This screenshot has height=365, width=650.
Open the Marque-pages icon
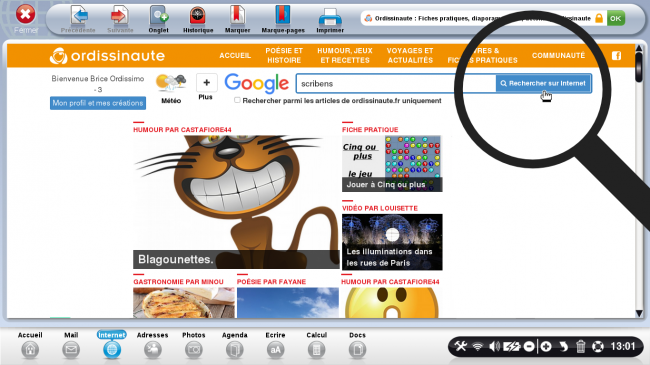coord(283,16)
